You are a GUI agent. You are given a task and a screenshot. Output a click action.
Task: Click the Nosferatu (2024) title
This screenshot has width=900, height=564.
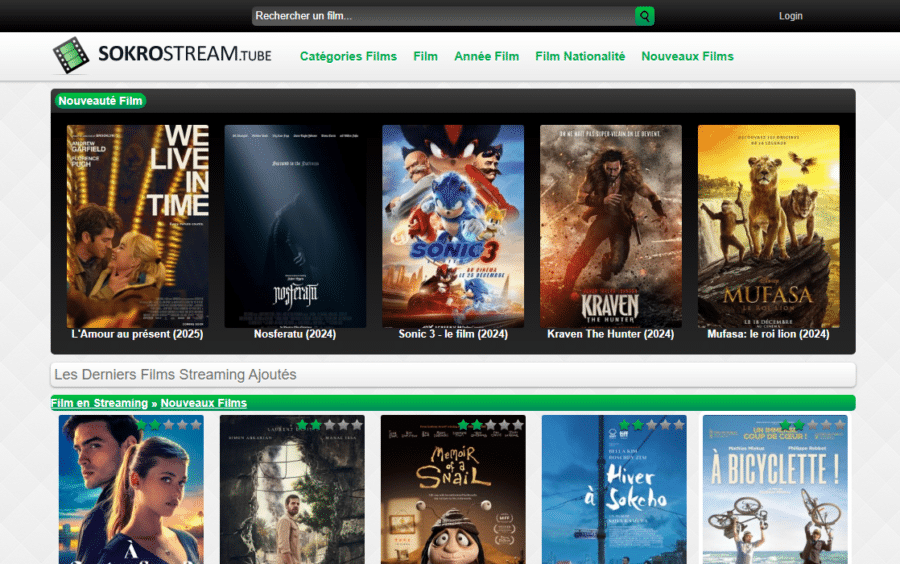[x=295, y=334]
